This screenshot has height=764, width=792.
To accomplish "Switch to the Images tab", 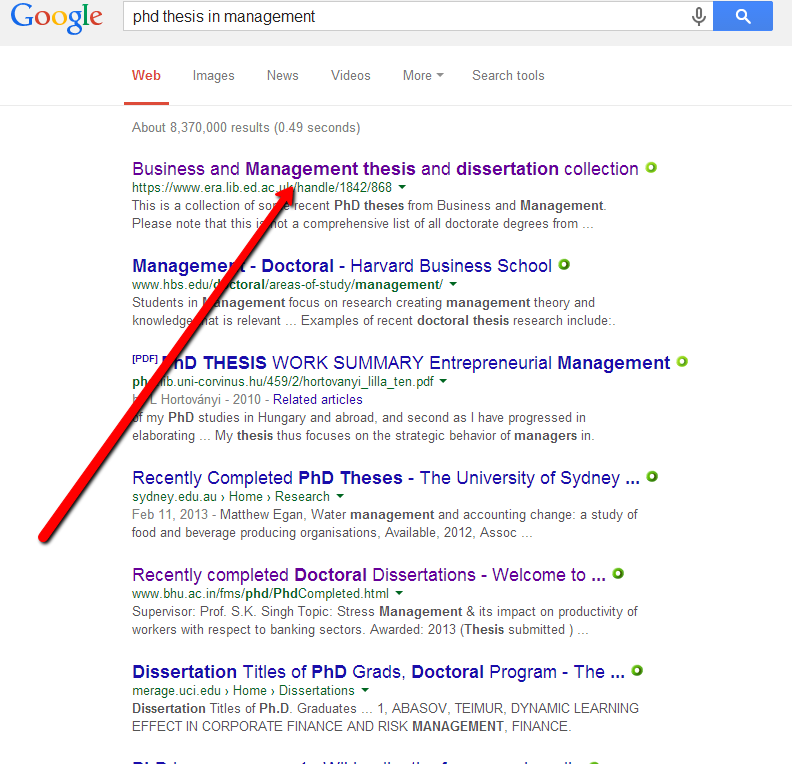I will point(213,76).
